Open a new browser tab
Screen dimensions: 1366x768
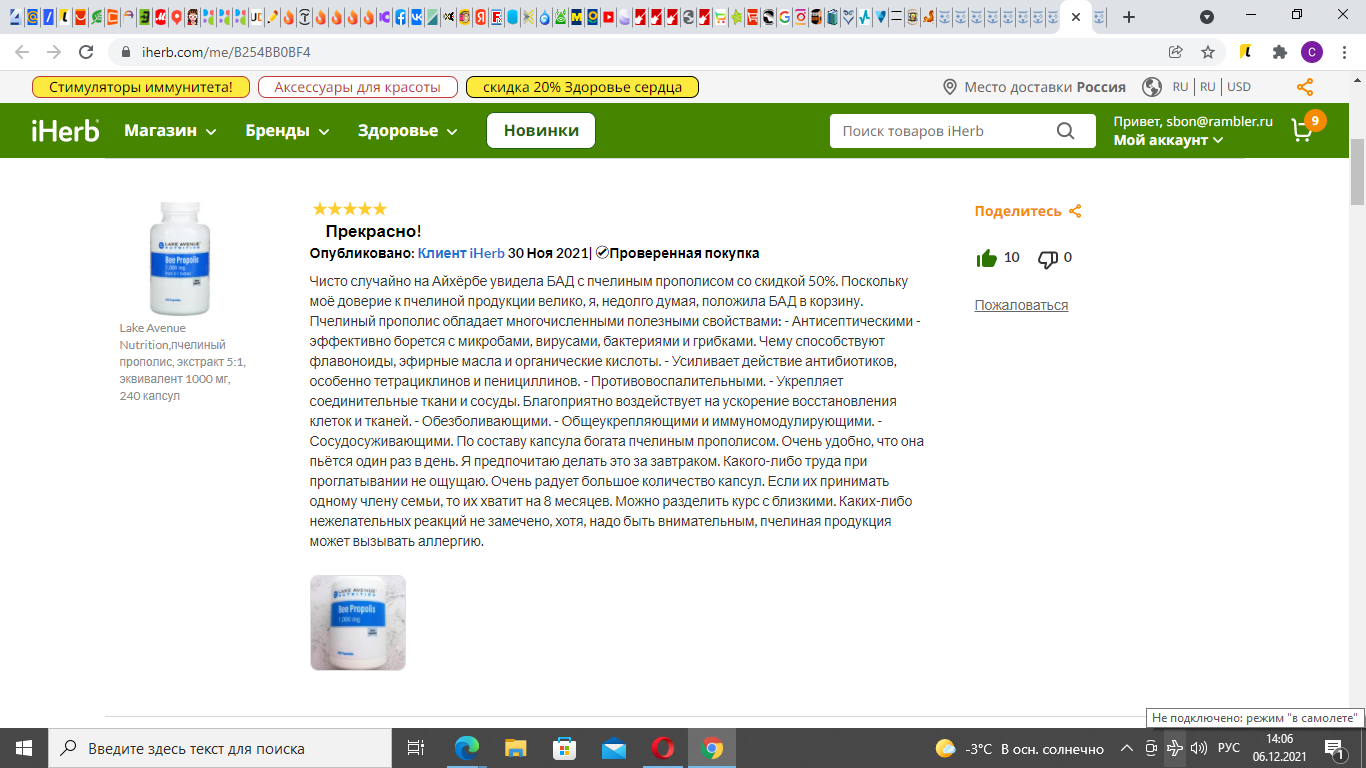point(1129,17)
